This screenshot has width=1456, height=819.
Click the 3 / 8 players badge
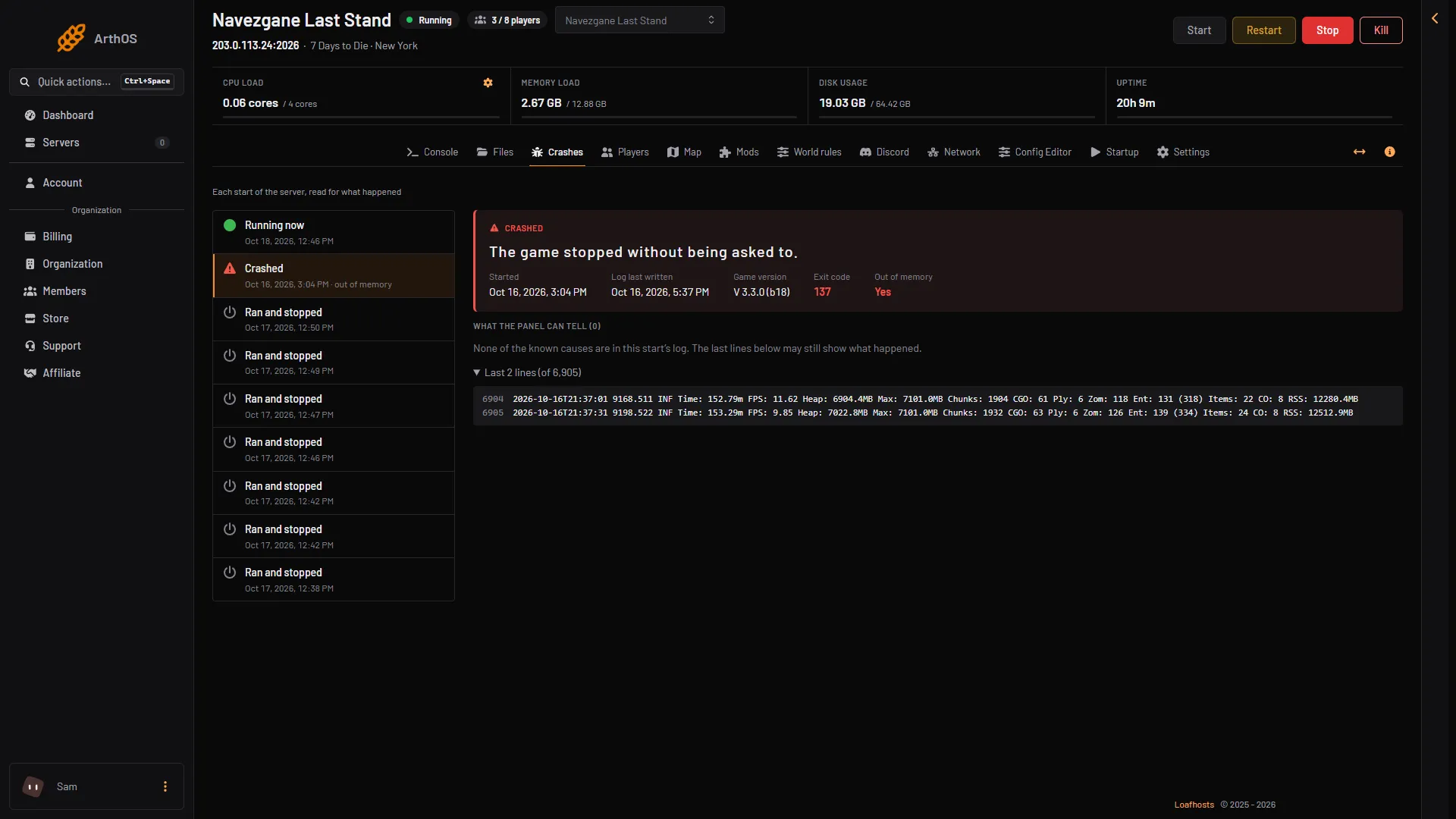tap(507, 20)
